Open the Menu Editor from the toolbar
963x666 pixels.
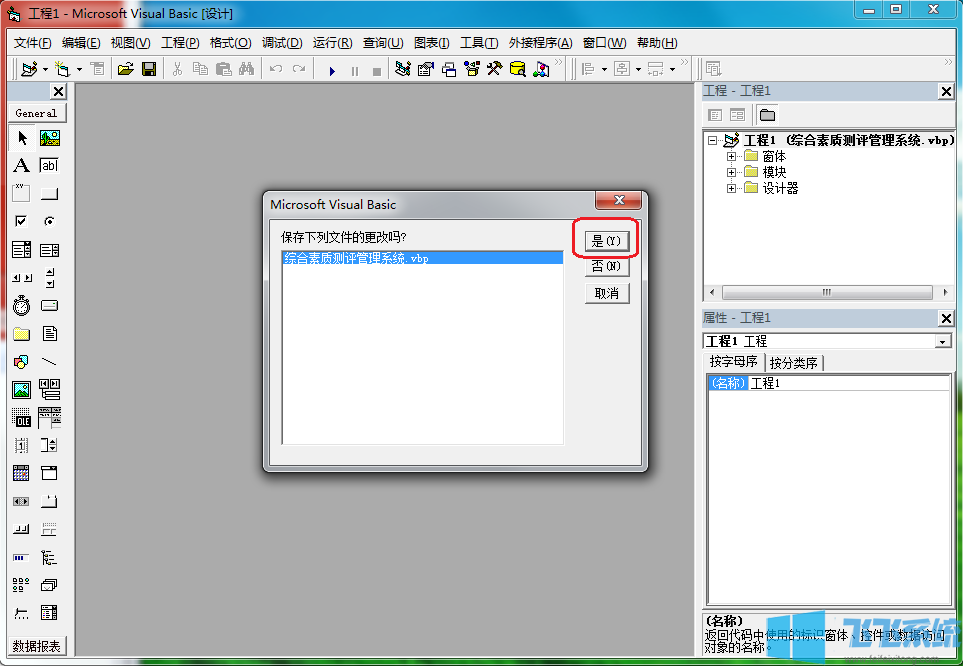[97, 69]
